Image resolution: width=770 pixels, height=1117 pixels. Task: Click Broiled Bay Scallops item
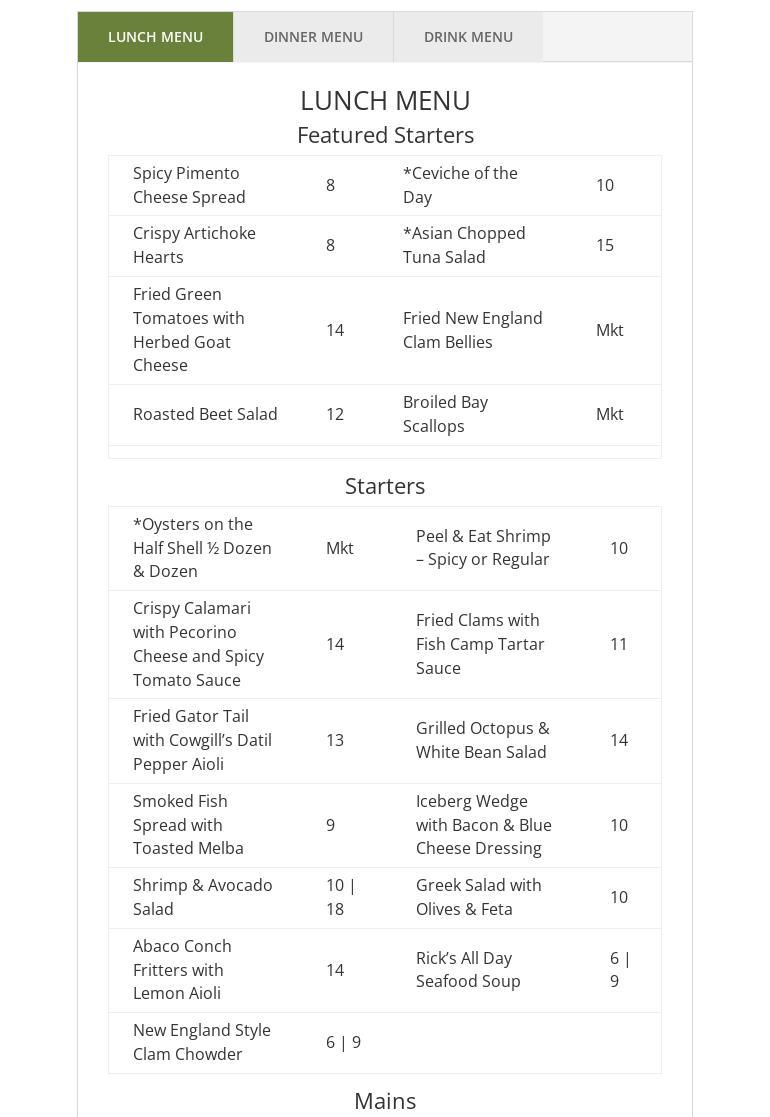pyautogui.click(x=445, y=414)
